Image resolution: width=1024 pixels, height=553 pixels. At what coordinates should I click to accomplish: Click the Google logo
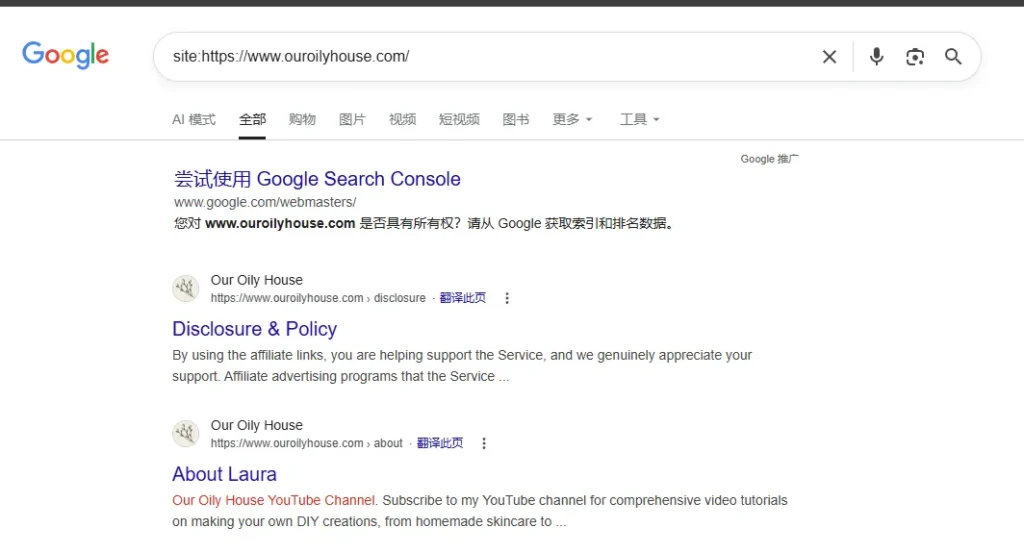pyautogui.click(x=65, y=55)
